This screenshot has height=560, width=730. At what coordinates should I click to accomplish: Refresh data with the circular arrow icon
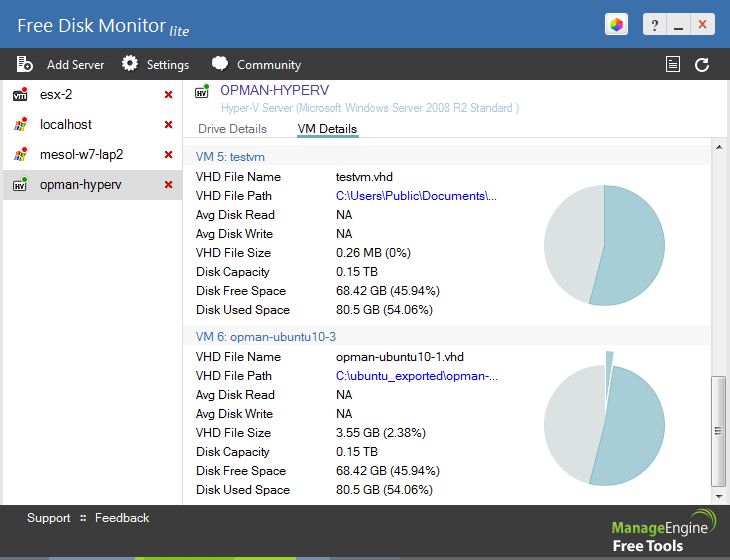[702, 65]
